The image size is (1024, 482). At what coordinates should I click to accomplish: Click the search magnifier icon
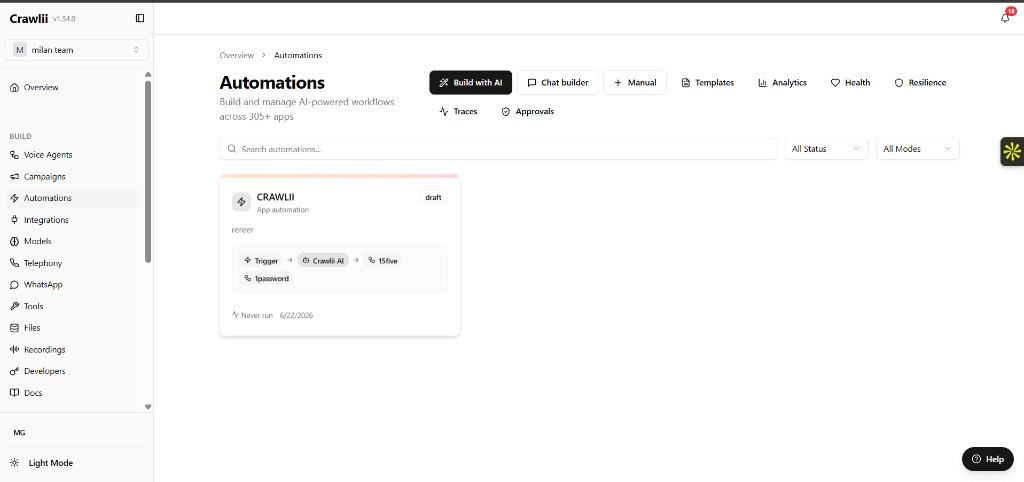coord(232,149)
